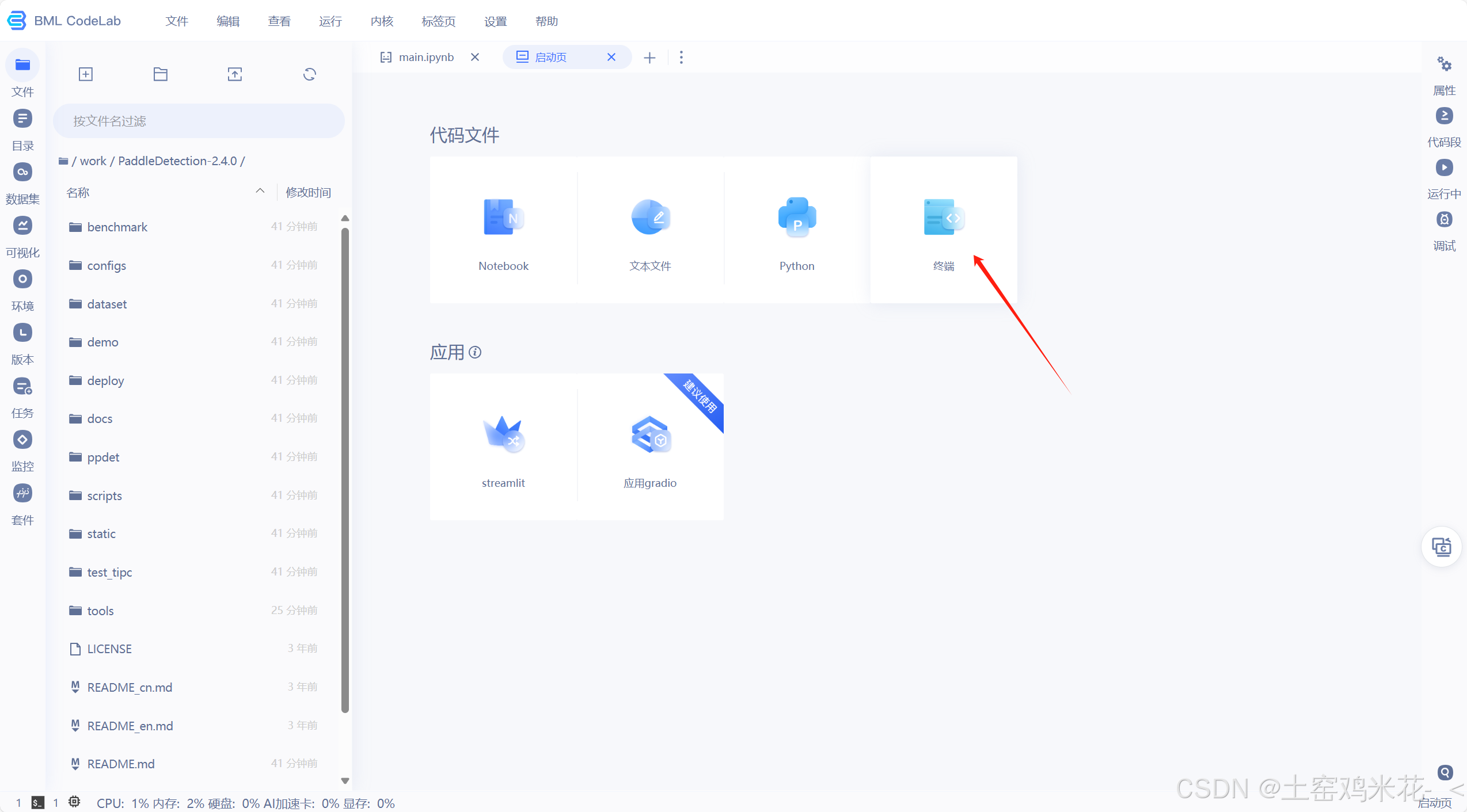Open the 环境 (environment) sidebar panel

(22, 280)
